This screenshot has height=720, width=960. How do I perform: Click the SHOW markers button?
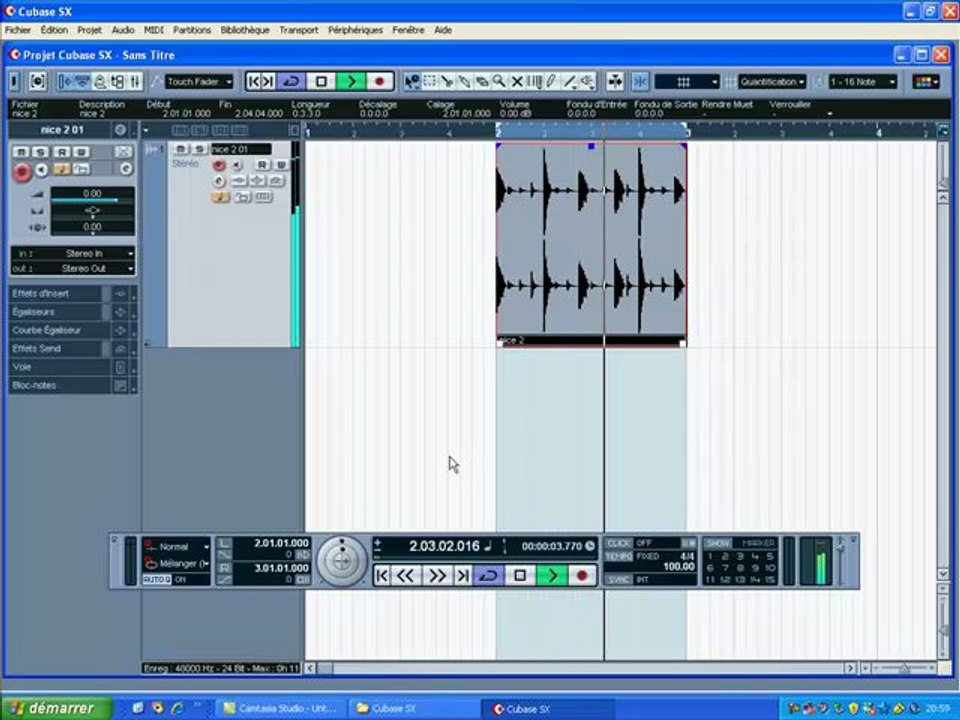718,543
